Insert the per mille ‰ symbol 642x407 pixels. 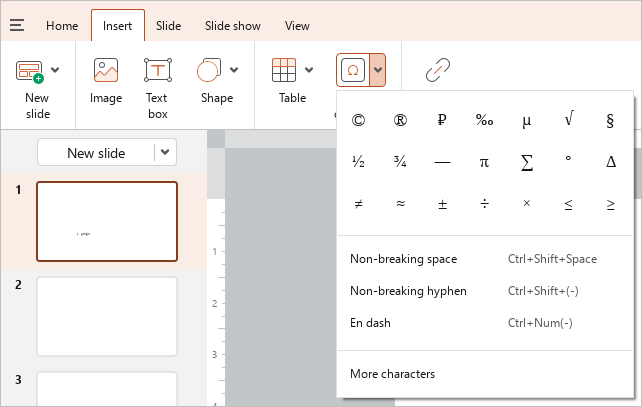[x=484, y=120]
